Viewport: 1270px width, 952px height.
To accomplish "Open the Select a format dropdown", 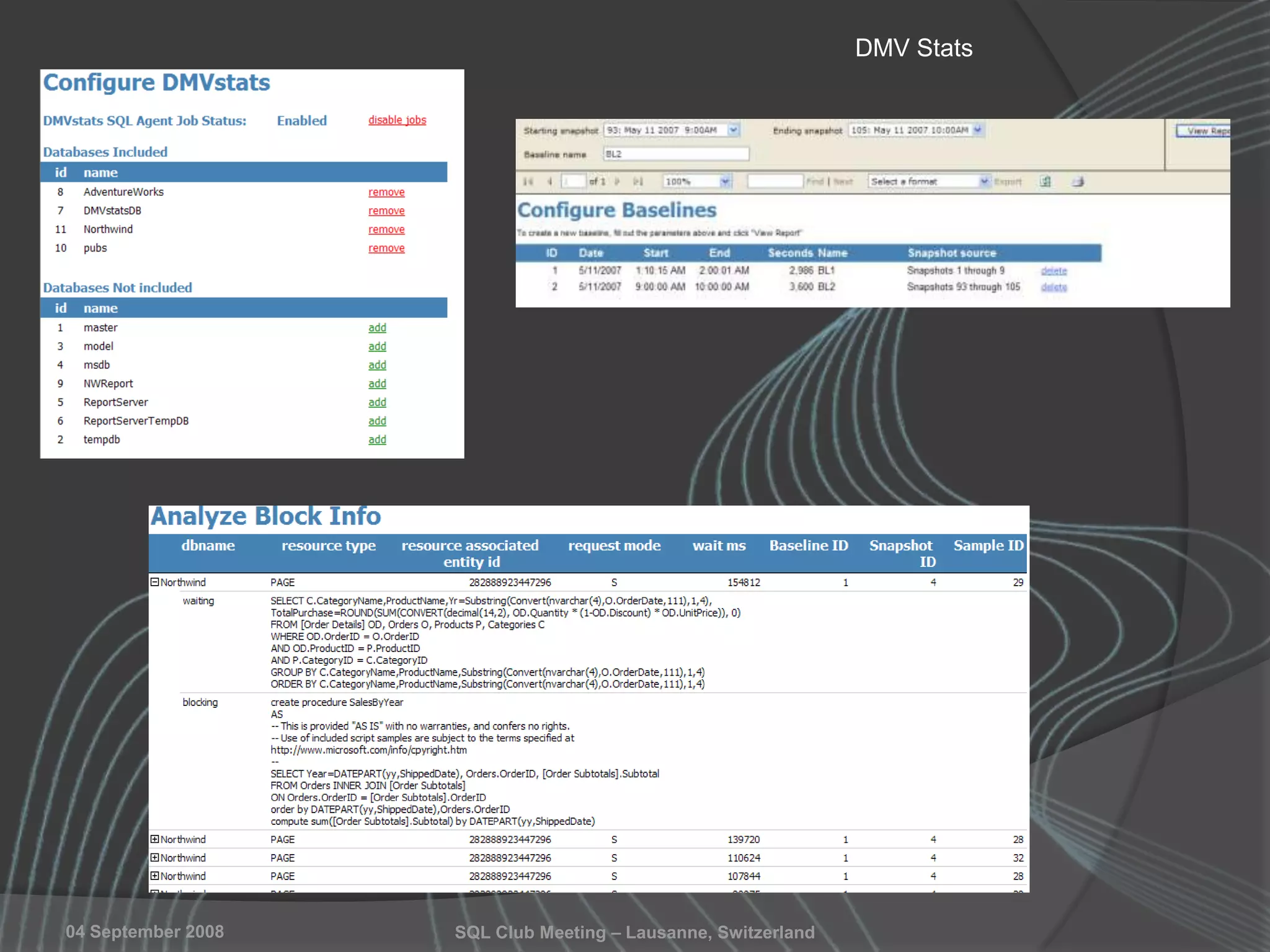I will click(x=984, y=182).
